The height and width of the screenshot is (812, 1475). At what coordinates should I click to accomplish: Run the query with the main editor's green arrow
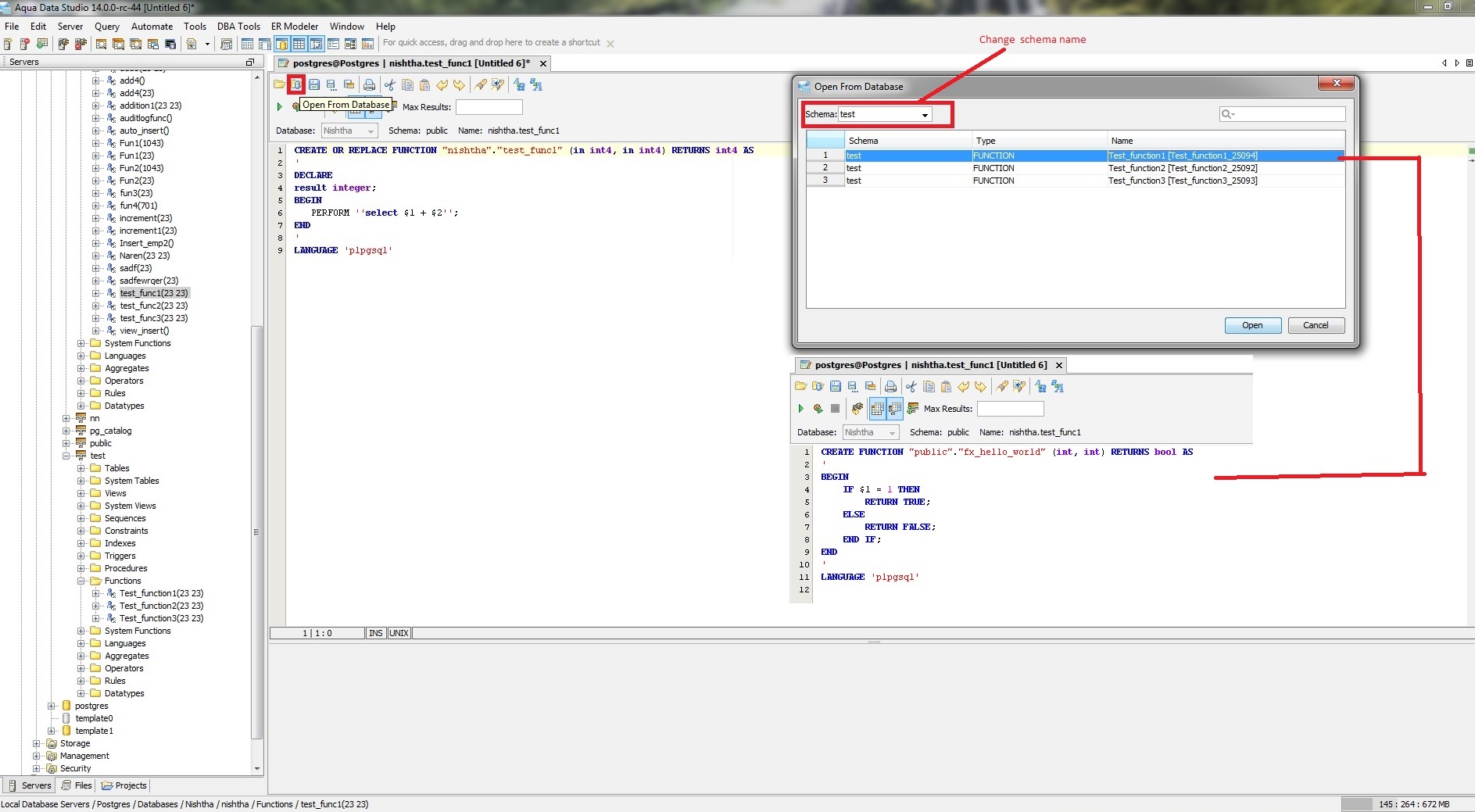coord(279,106)
